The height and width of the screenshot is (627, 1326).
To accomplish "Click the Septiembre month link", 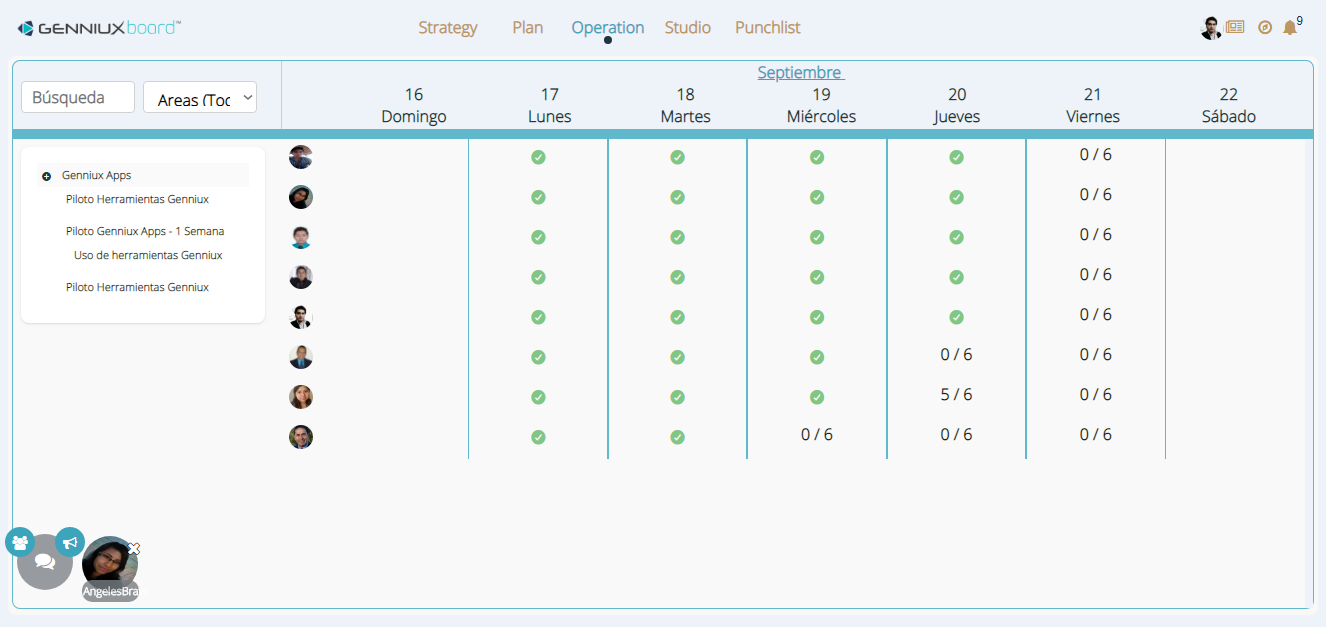I will tap(800, 72).
